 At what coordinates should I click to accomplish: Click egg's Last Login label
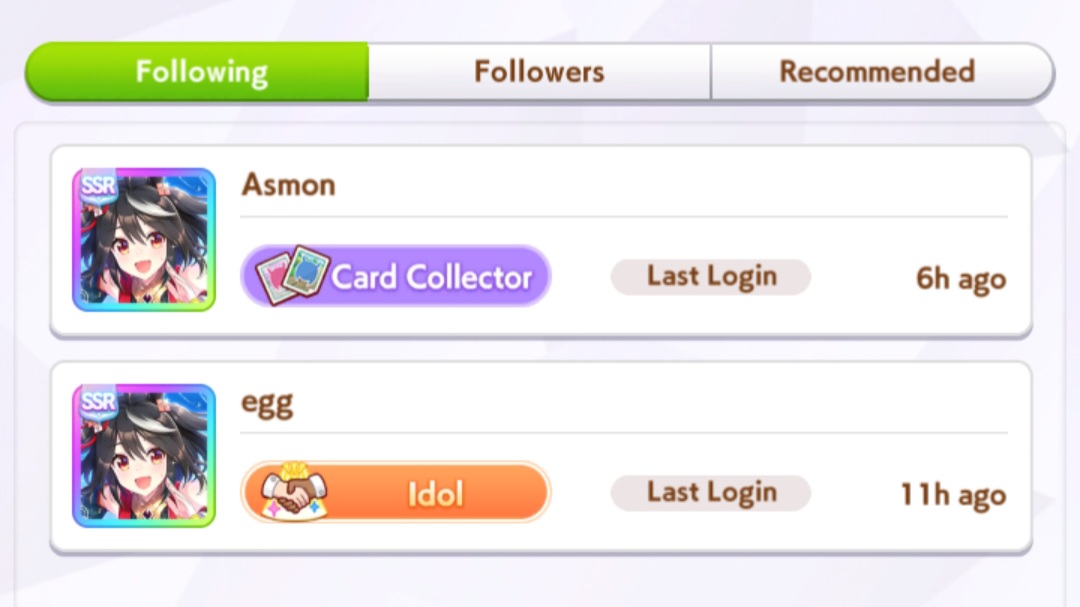(711, 493)
